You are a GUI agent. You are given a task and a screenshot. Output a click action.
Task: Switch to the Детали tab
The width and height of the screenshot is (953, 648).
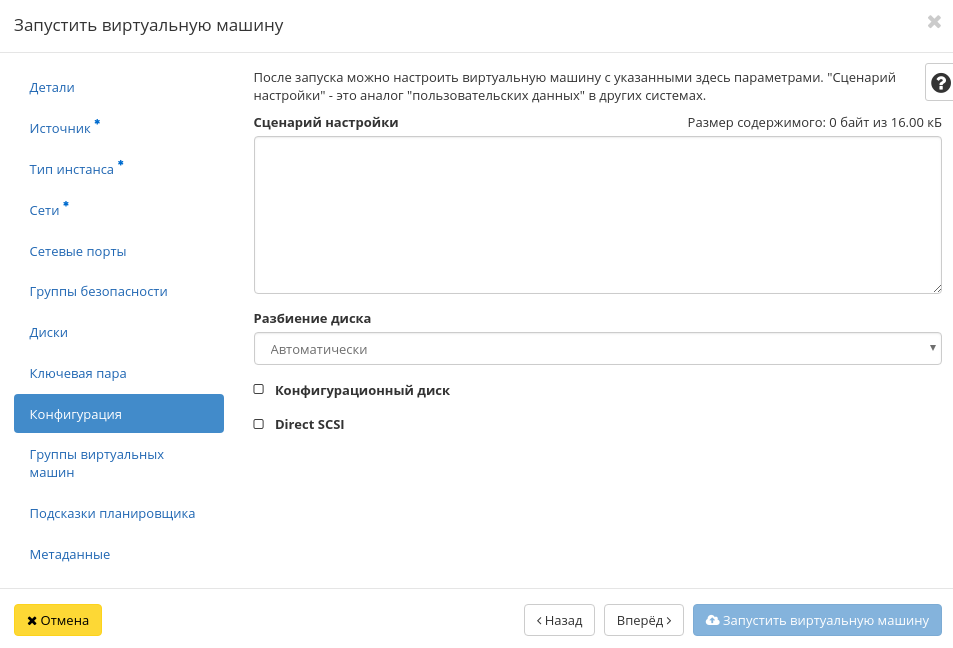pyautogui.click(x=51, y=87)
